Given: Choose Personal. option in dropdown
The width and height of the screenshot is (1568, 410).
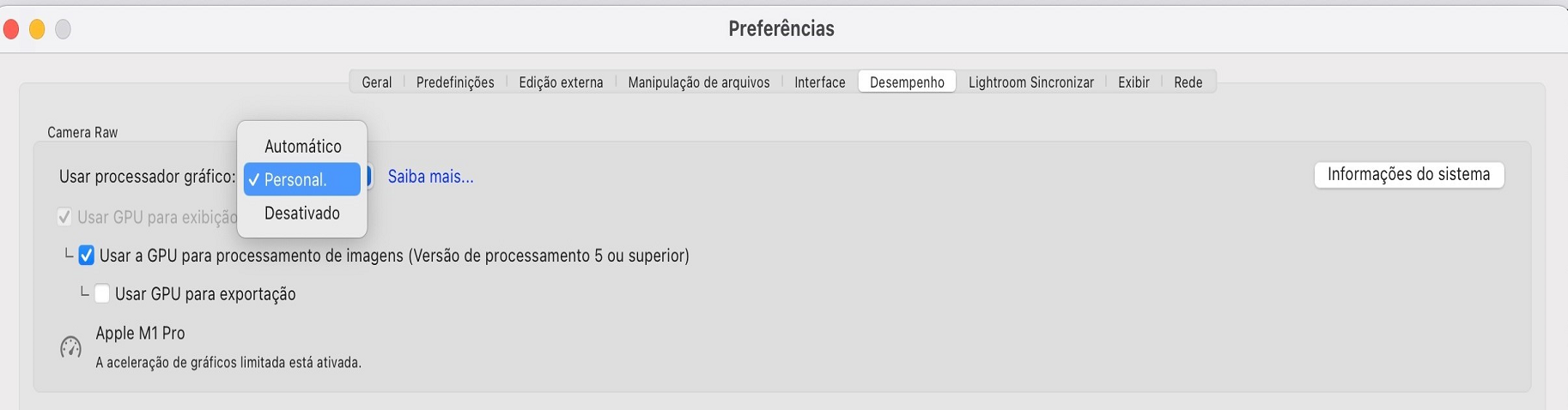Looking at the screenshot, I should point(302,180).
